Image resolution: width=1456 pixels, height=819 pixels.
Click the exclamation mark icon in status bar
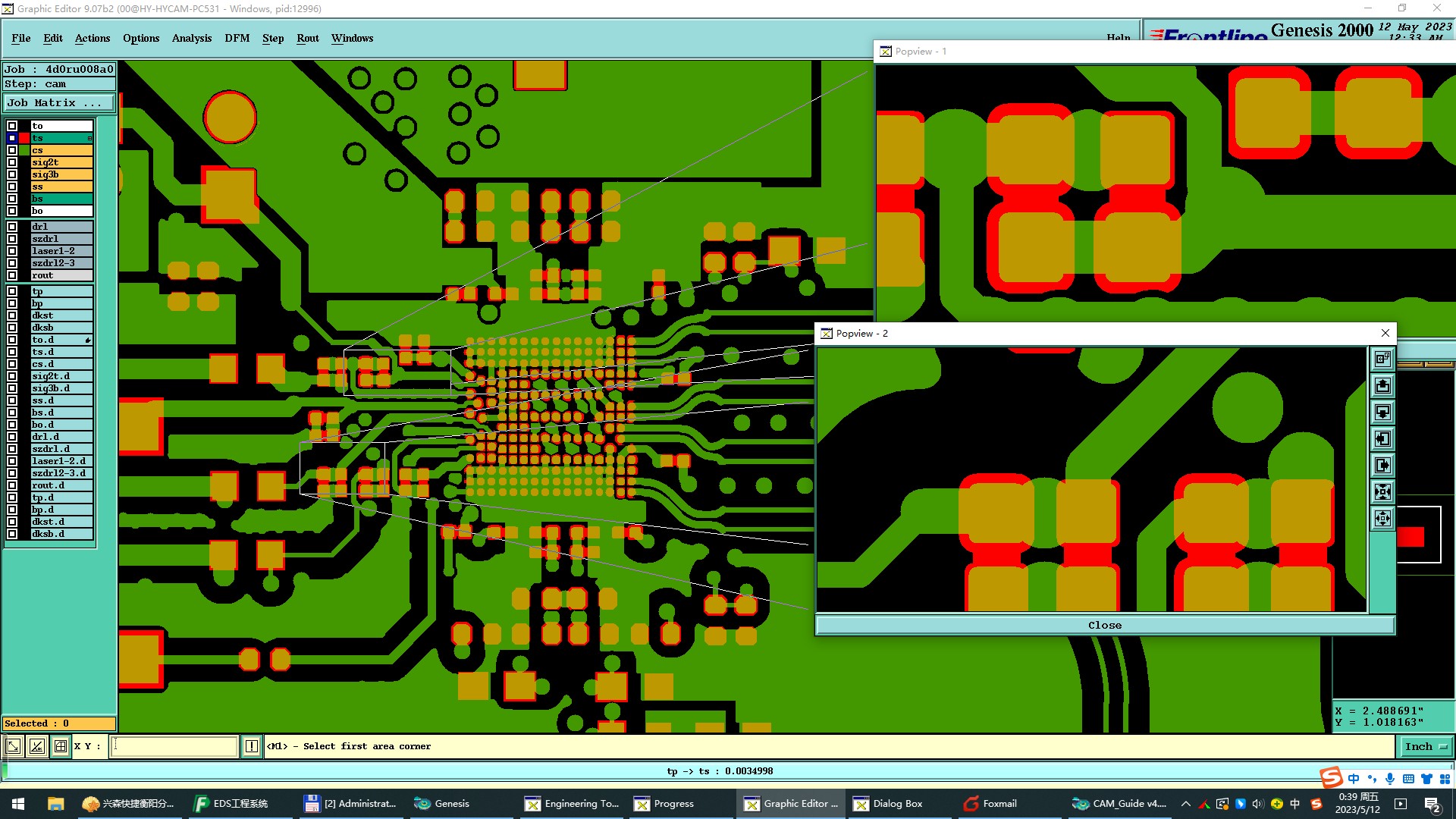[x=252, y=746]
